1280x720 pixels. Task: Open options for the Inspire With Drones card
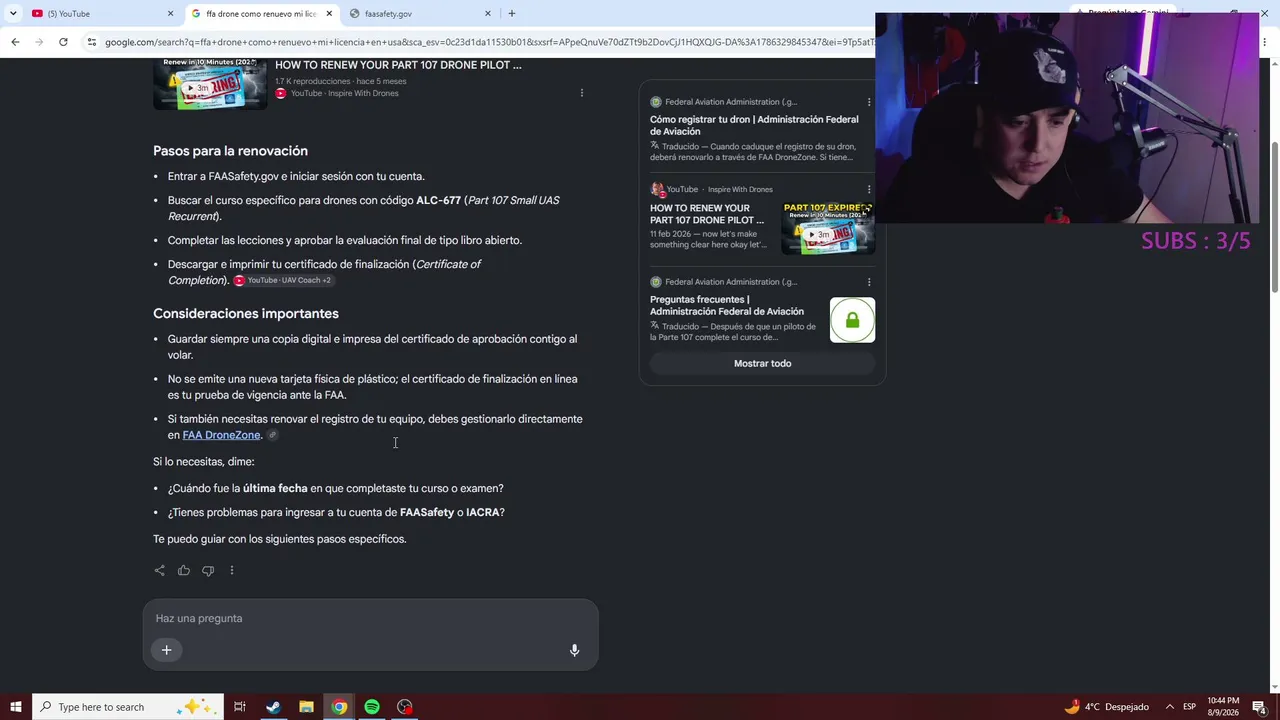click(869, 189)
